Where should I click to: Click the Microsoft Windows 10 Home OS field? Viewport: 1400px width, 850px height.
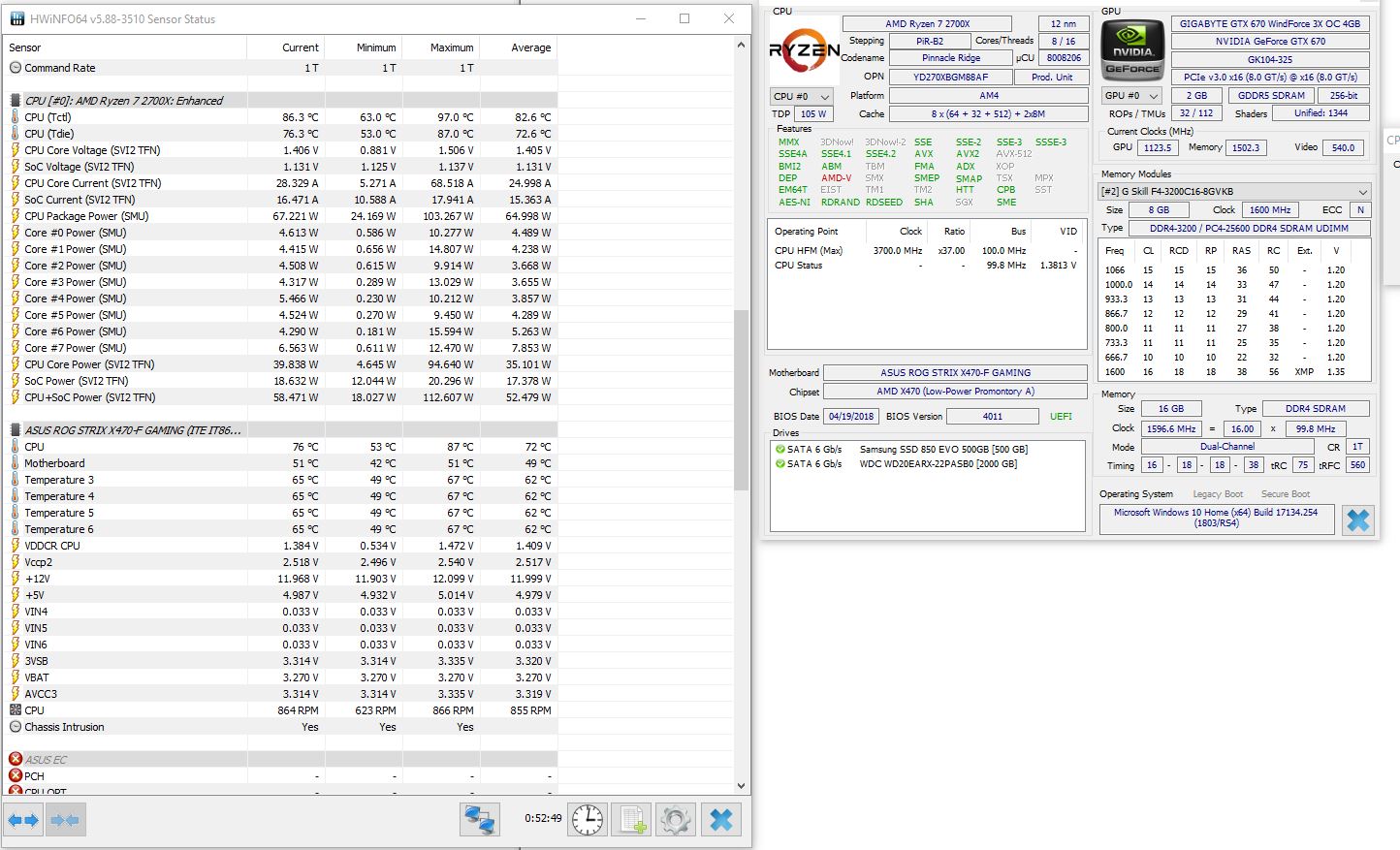coord(1216,518)
